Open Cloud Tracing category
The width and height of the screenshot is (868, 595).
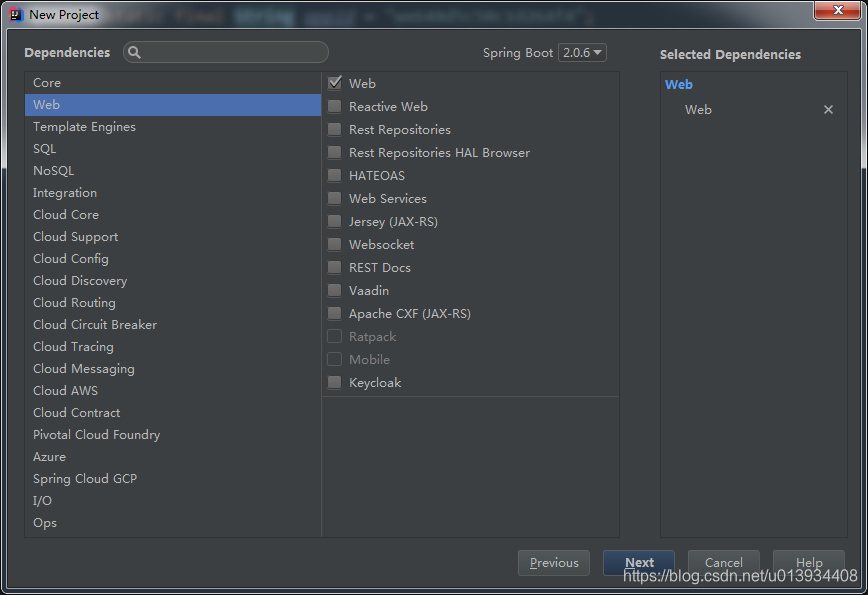click(x=173, y=346)
